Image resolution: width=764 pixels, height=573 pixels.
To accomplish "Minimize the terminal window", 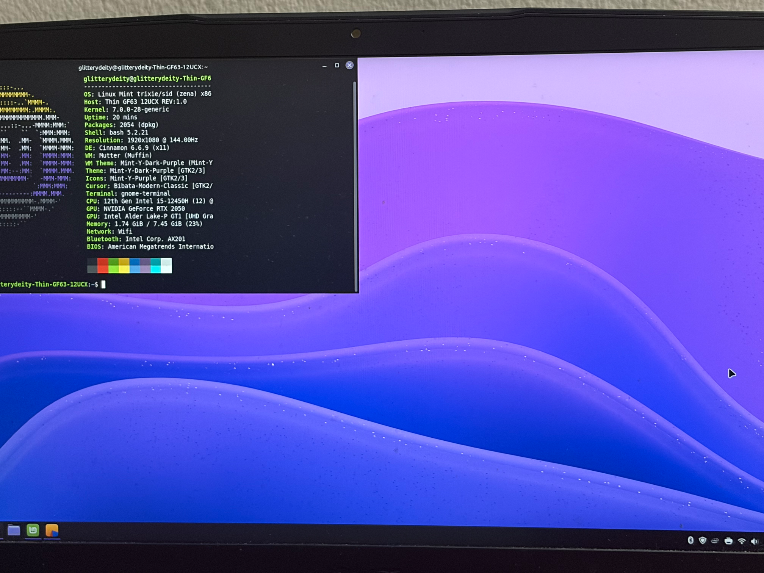I will [x=325, y=66].
